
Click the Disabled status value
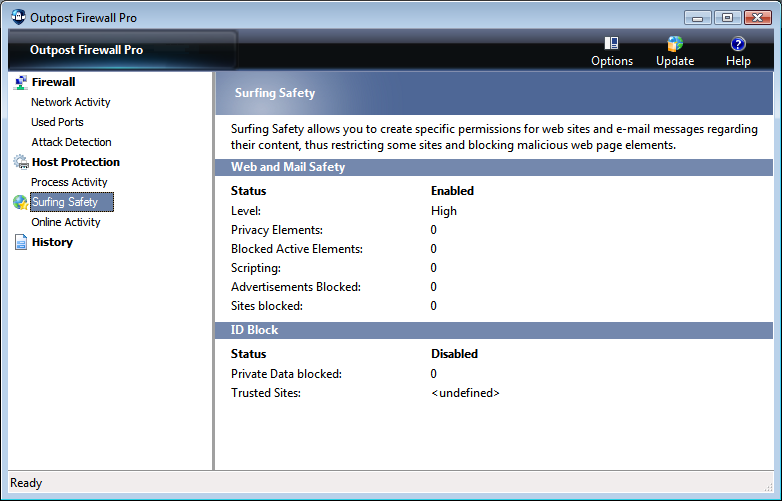coord(454,354)
